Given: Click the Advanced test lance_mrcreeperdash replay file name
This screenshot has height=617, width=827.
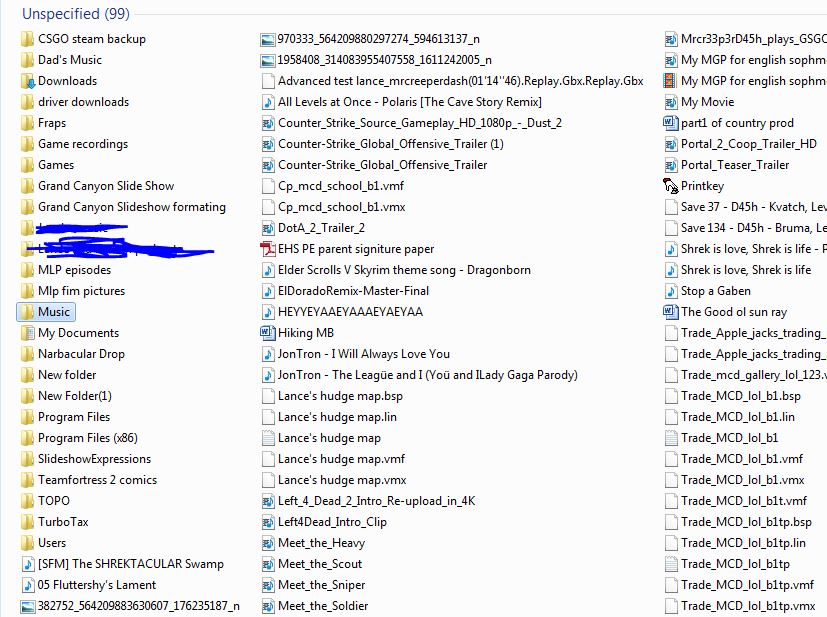Looking at the screenshot, I should pos(461,81).
